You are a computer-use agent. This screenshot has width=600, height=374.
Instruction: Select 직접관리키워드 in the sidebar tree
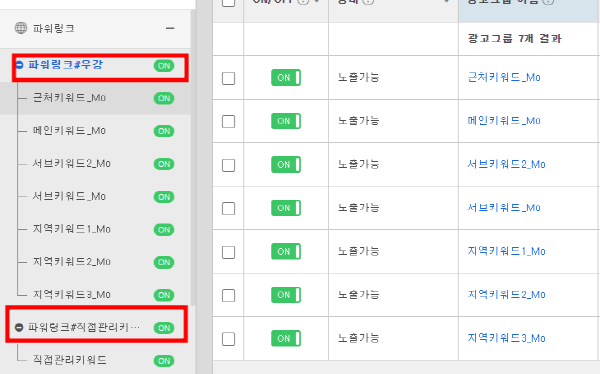70,360
